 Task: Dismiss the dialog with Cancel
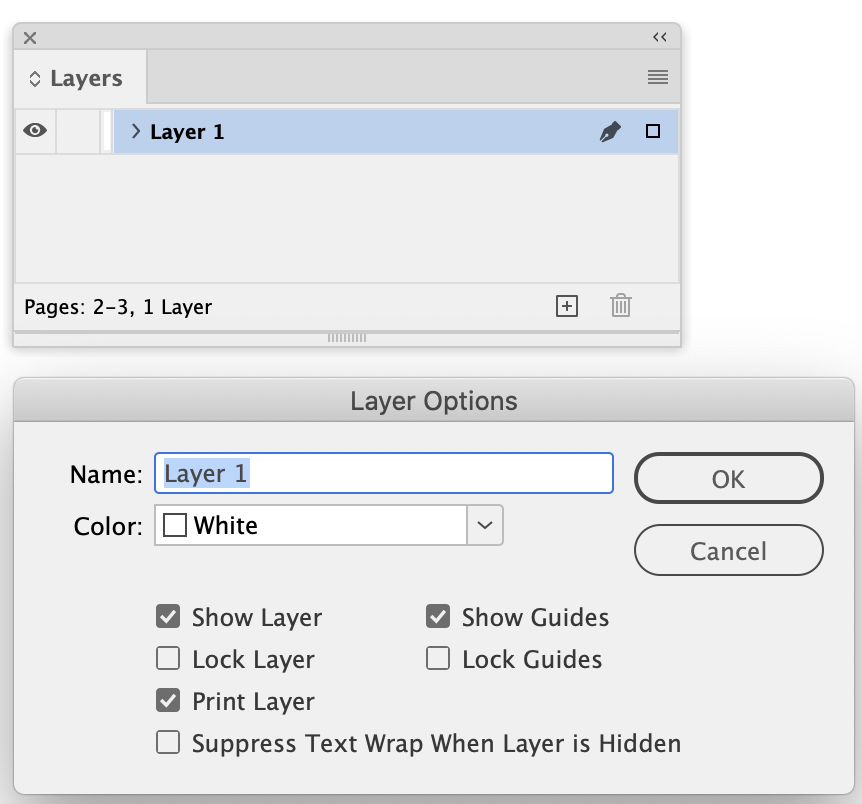(x=728, y=550)
